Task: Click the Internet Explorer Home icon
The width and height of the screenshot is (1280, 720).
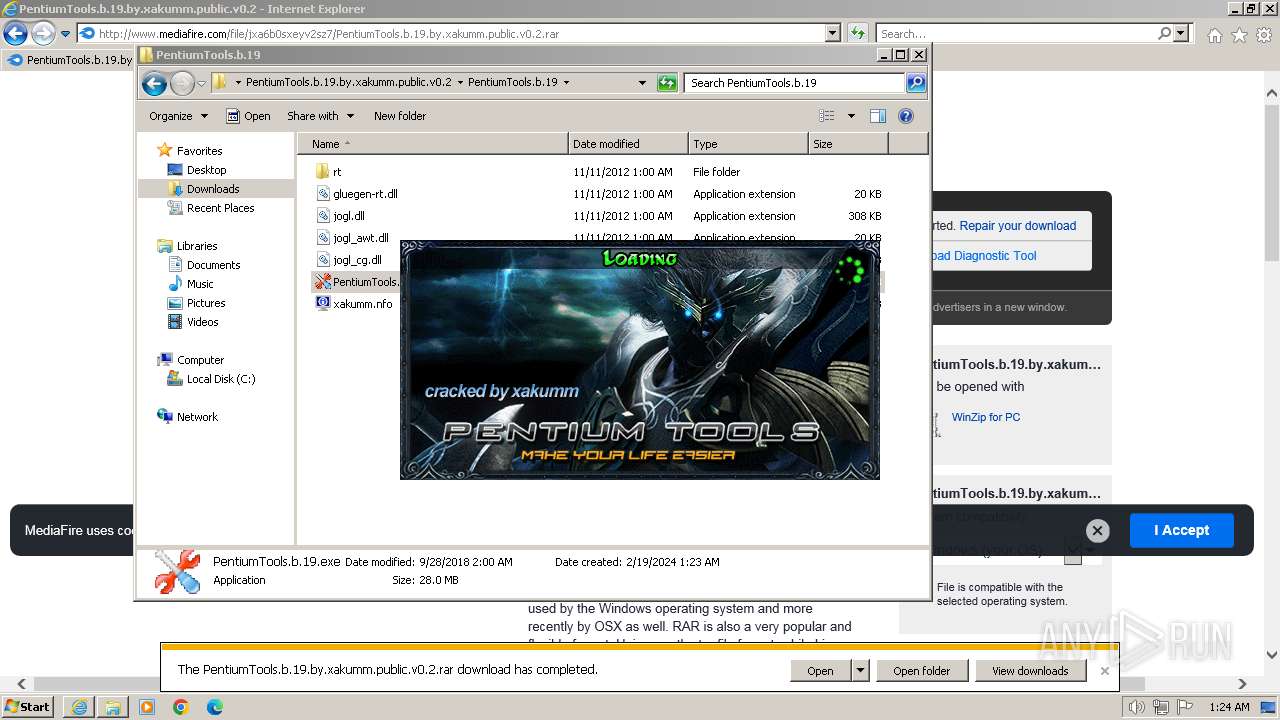Action: (x=1214, y=35)
